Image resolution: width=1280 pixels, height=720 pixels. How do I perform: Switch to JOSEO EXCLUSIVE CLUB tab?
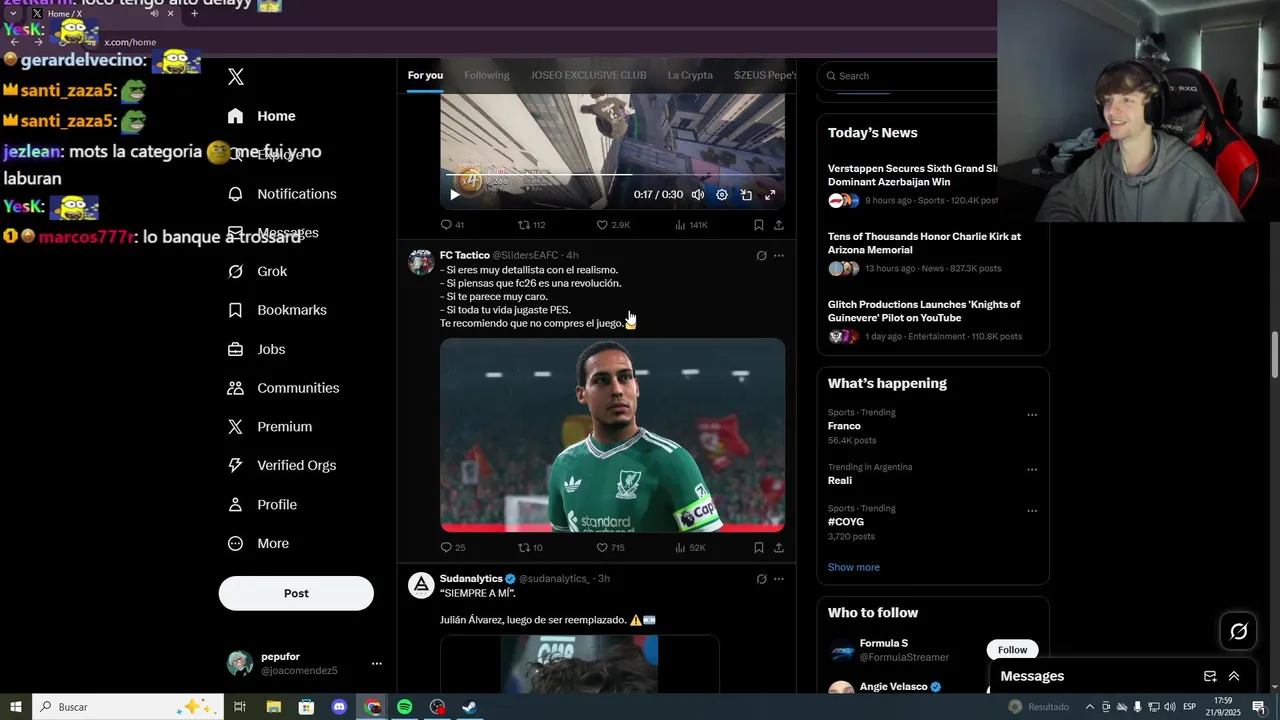588,75
